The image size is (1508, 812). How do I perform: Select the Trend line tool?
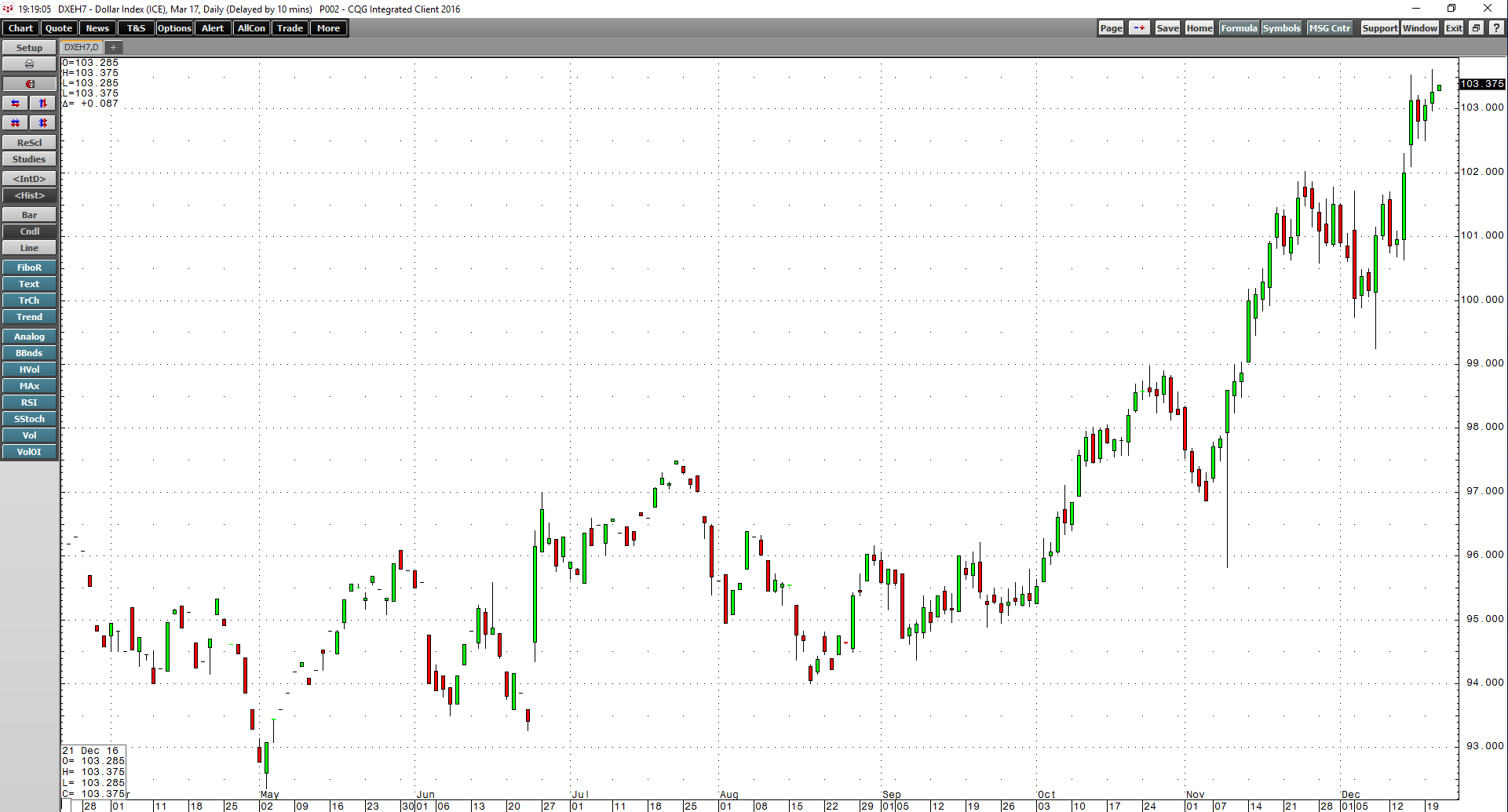pos(29,317)
